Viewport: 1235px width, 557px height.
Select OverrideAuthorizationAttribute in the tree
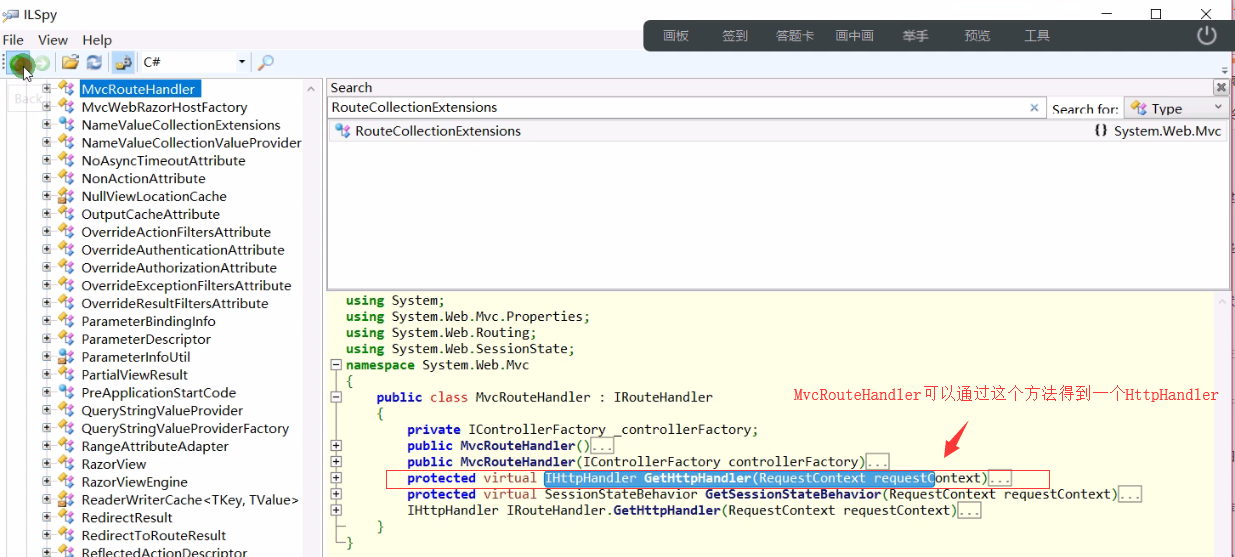(x=179, y=268)
